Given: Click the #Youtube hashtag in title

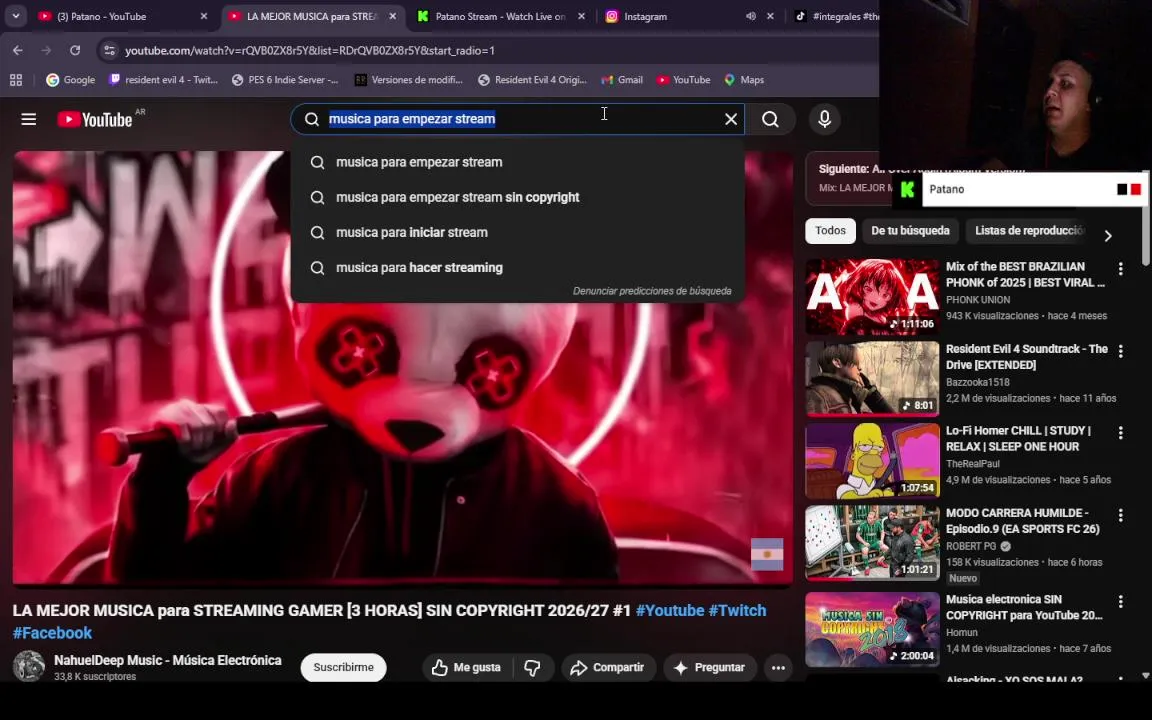Looking at the screenshot, I should tap(670, 611).
